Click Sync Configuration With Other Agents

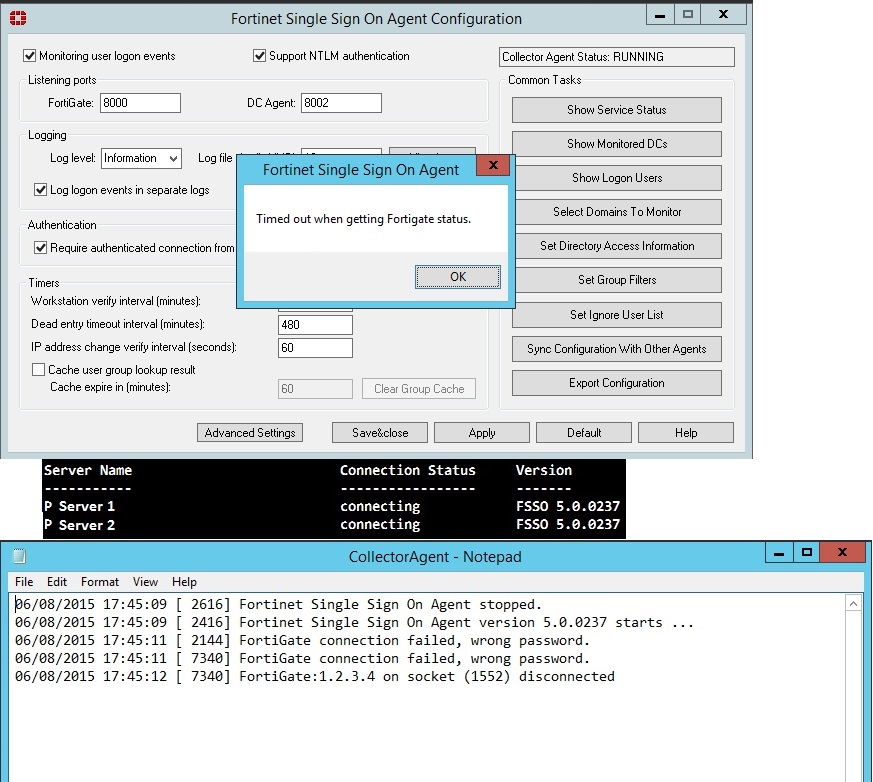(617, 349)
